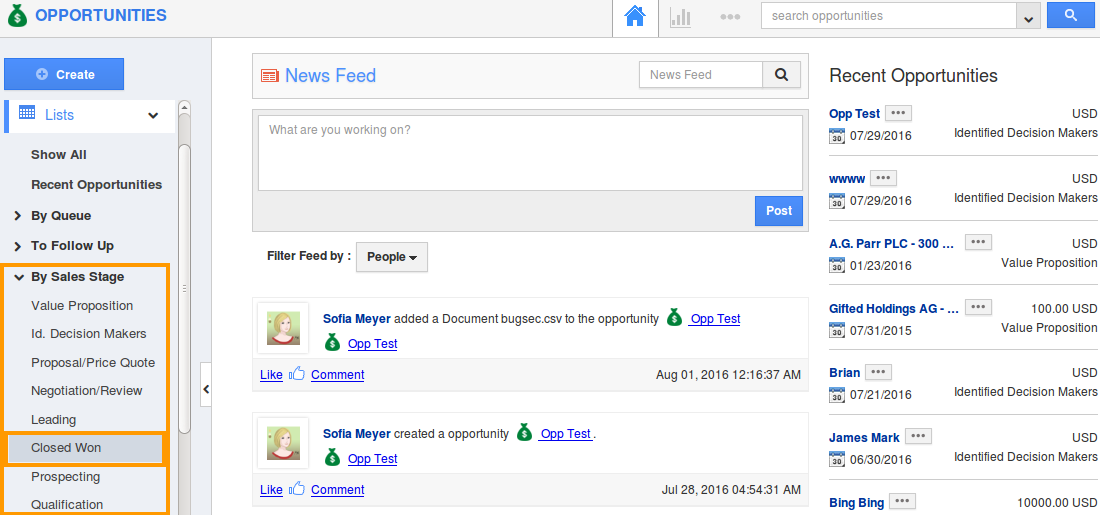Image resolution: width=1100 pixels, height=515 pixels.
Task: Click the Create button
Action: coord(64,74)
